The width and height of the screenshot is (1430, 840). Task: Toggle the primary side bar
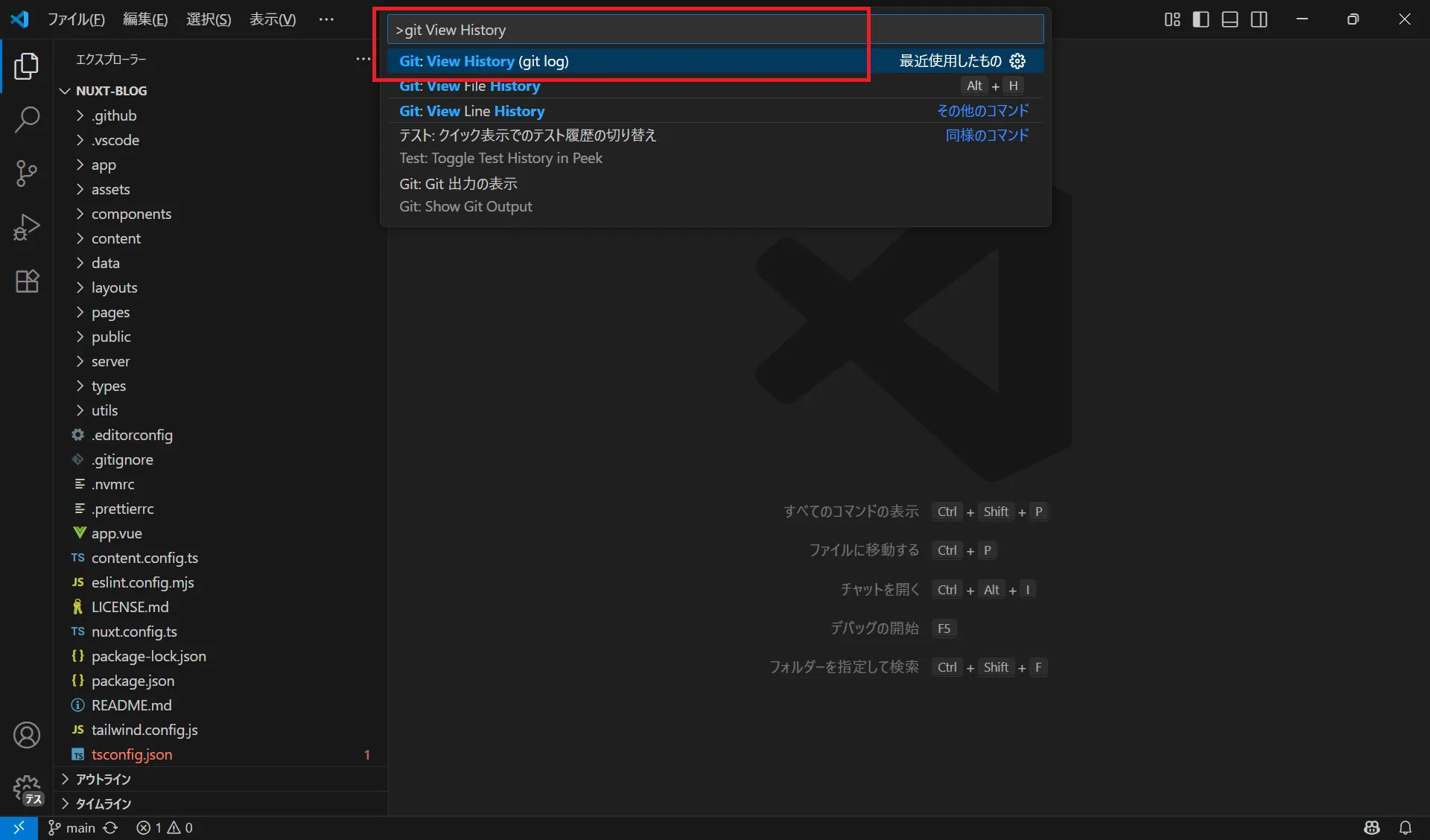(1201, 19)
